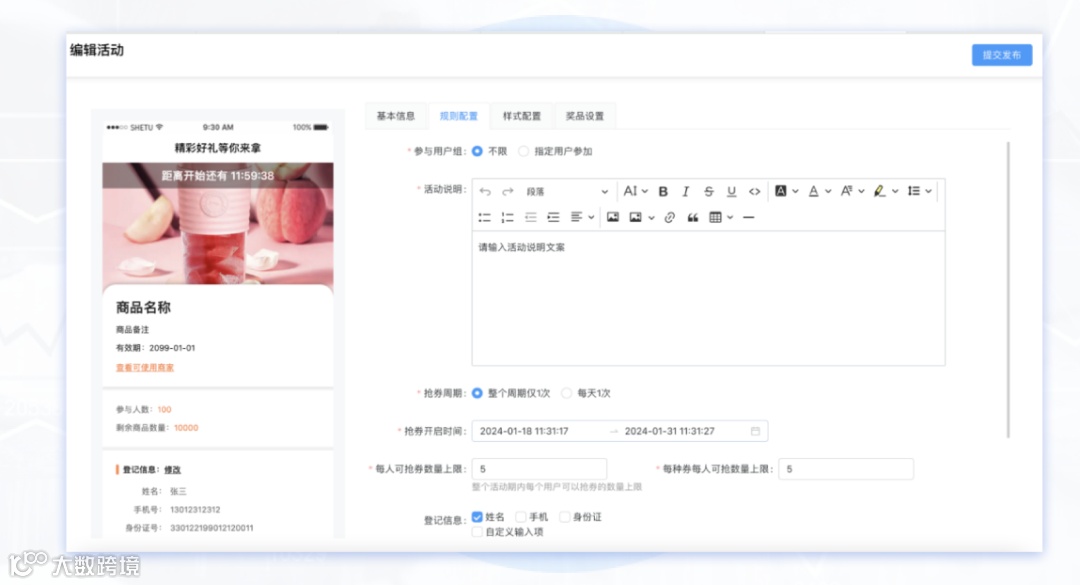Click the start date 2024-01-18 11:31:17

click(523, 431)
